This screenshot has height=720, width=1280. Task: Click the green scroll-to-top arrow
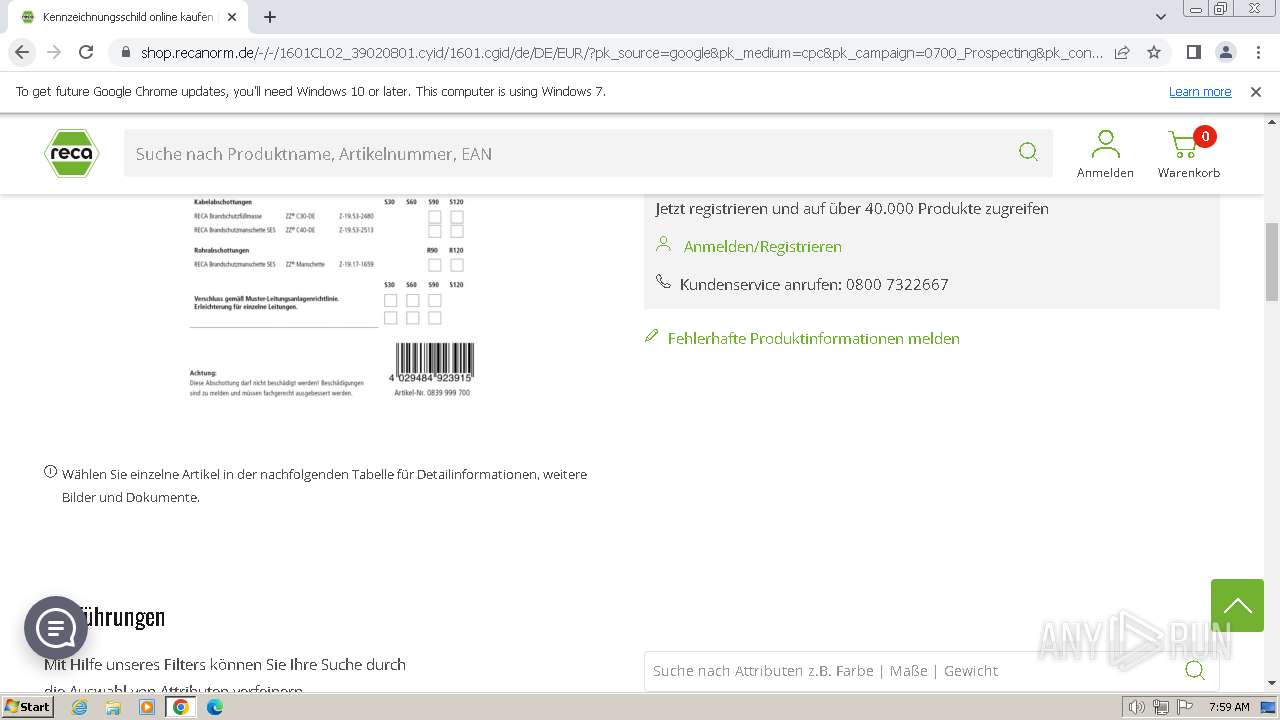[1237, 605]
